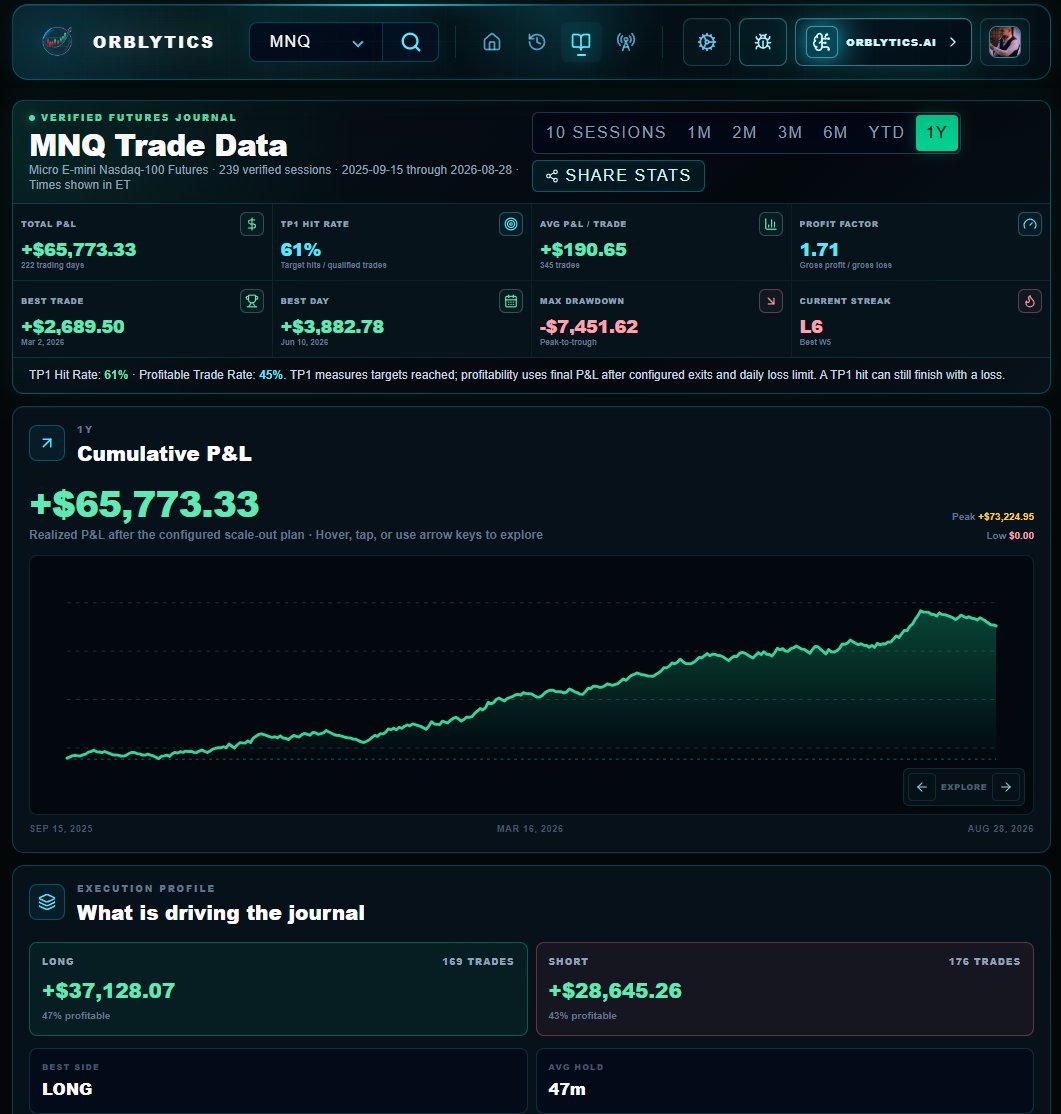1061x1114 pixels.
Task: Click the explore left arrow
Action: pyautogui.click(x=922, y=787)
